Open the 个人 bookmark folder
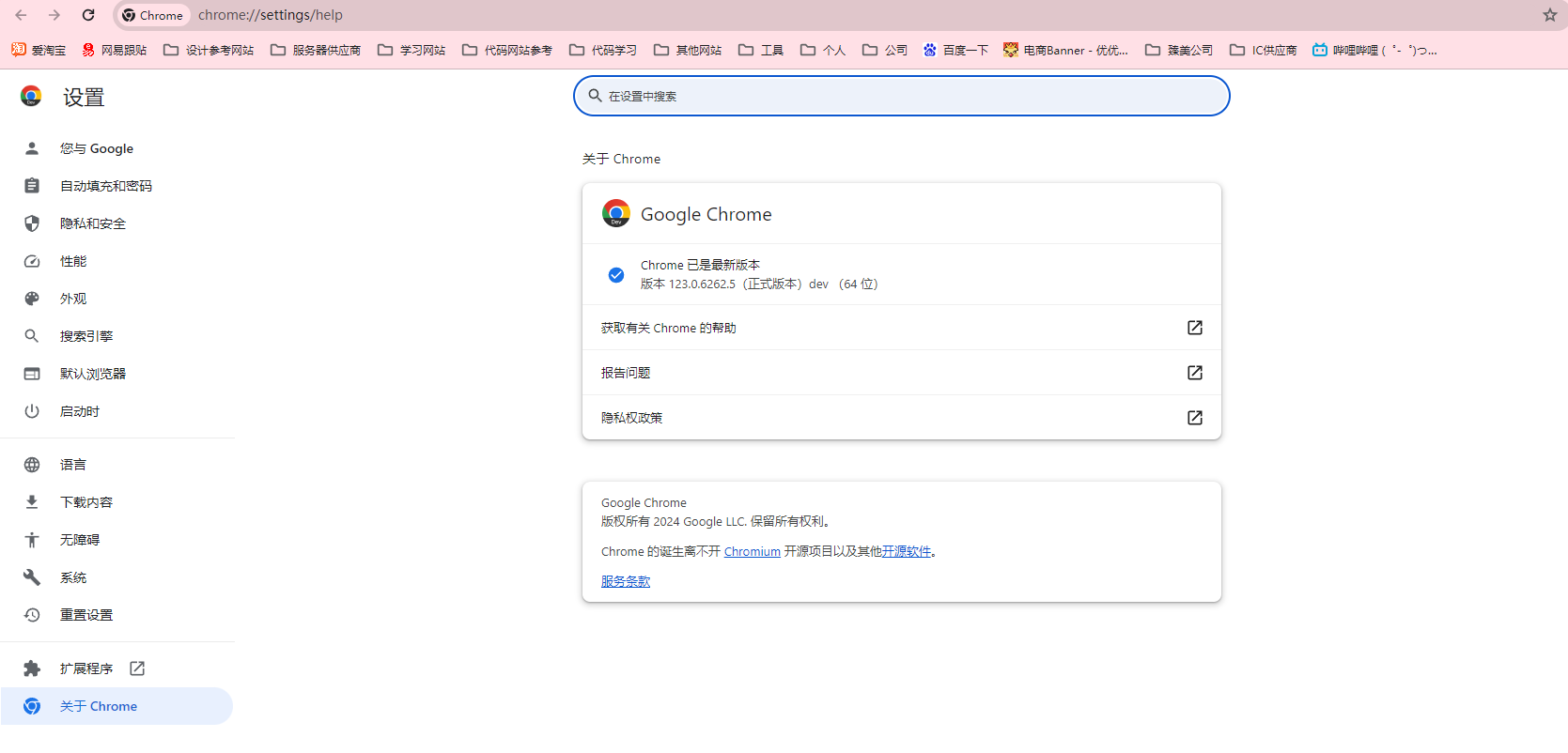1568x753 pixels. point(823,50)
